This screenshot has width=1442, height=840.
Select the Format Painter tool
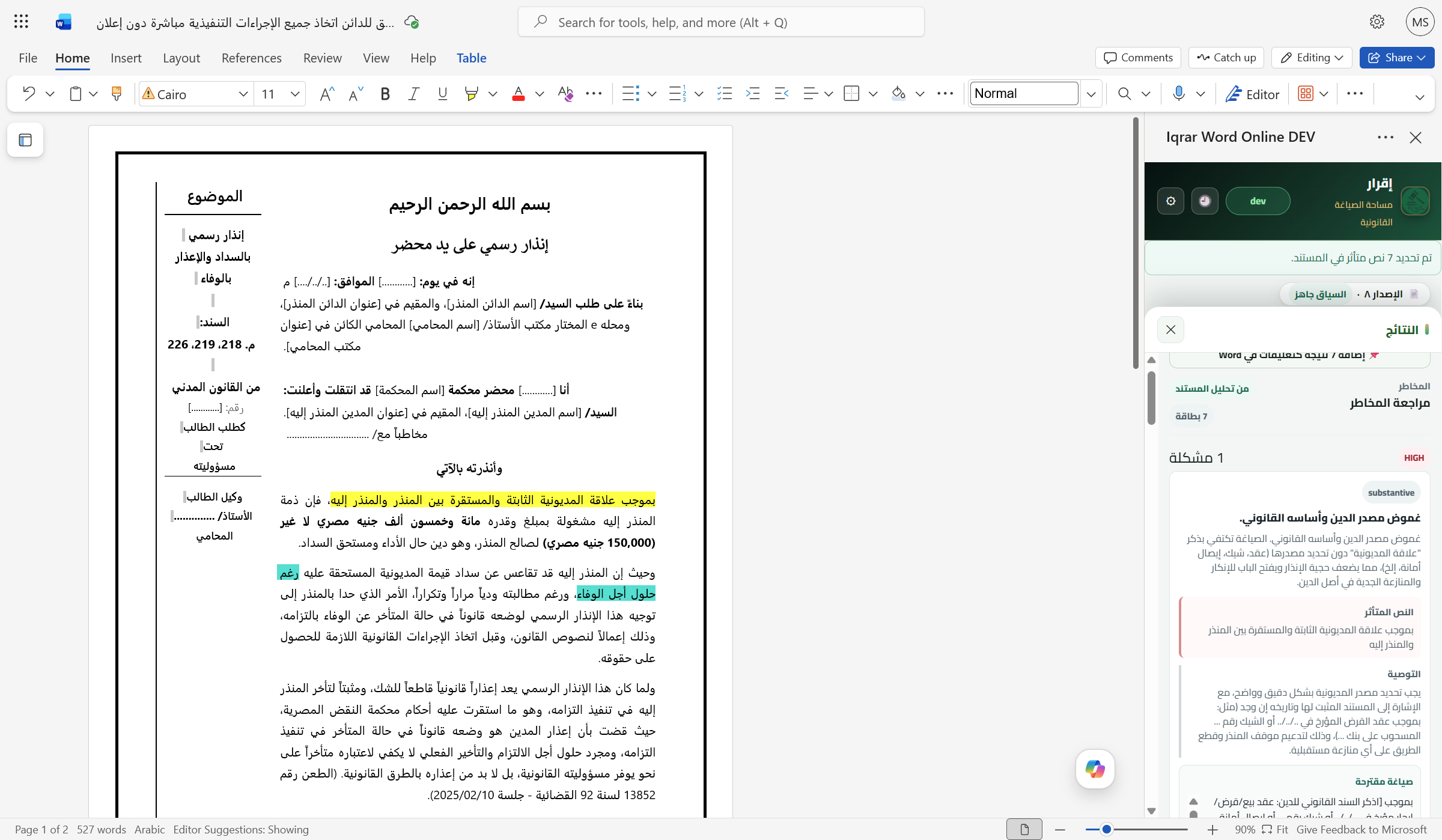point(117,94)
